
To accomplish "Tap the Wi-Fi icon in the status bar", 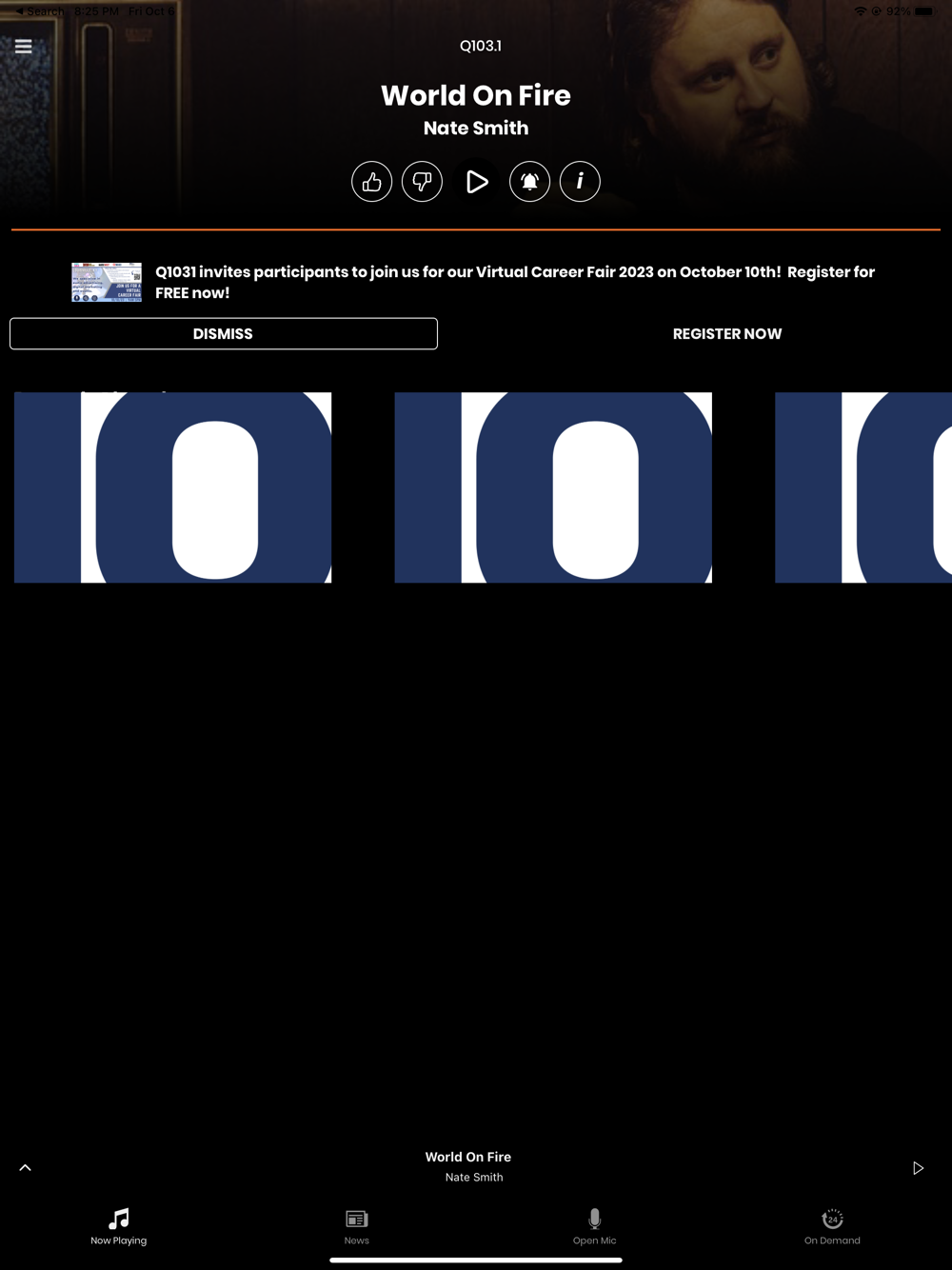I will coord(861,11).
